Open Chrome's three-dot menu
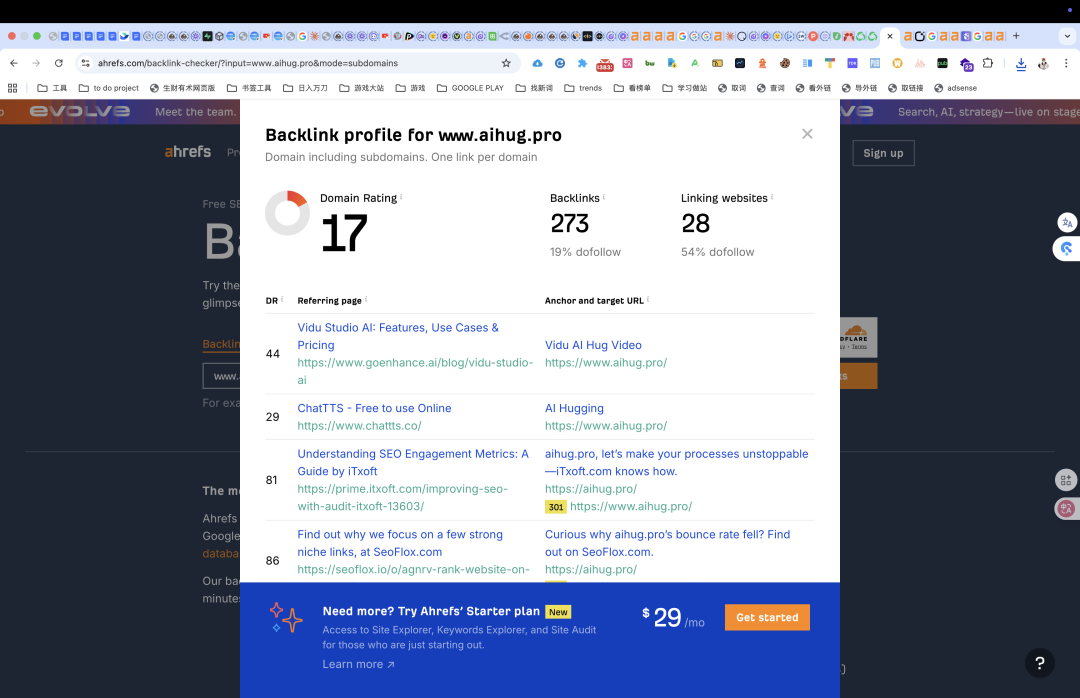Image resolution: width=1080 pixels, height=698 pixels. pos(1066,63)
